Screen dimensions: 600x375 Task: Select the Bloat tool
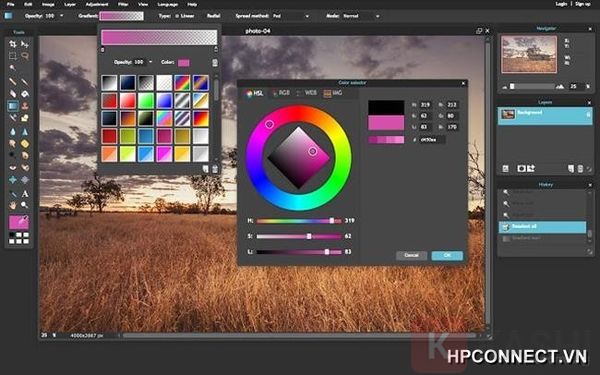[x=13, y=179]
